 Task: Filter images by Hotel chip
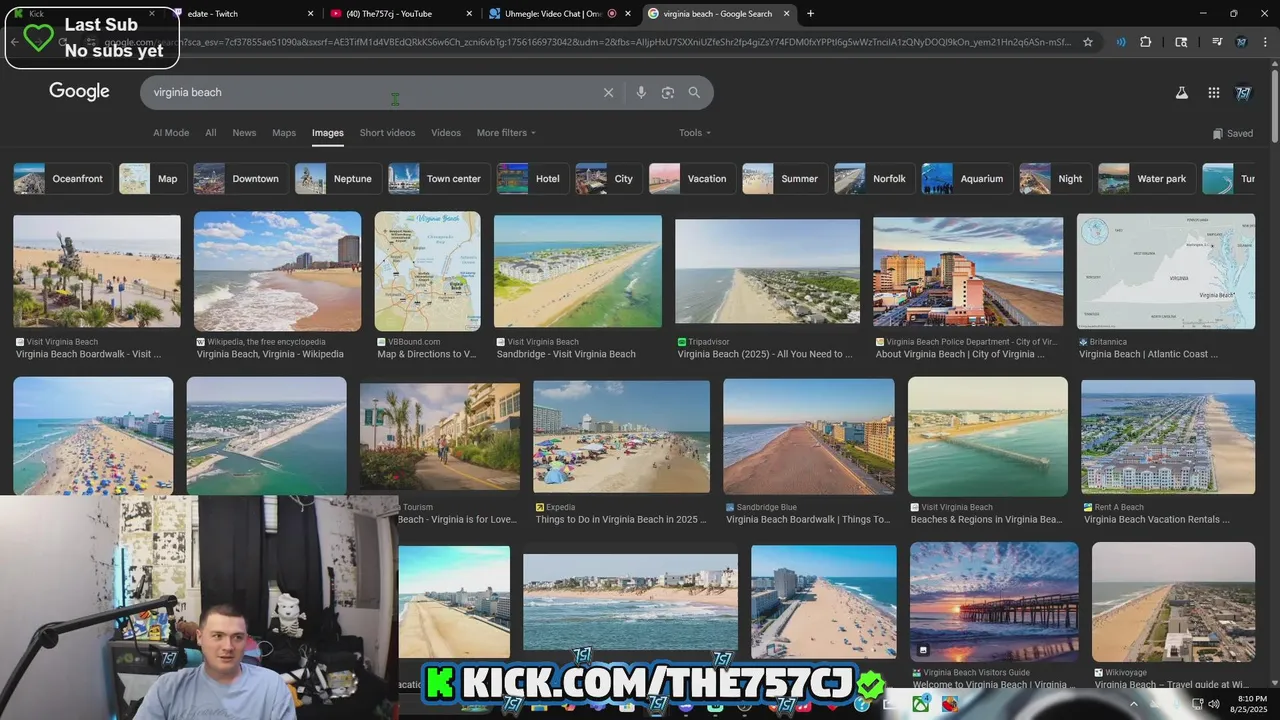pyautogui.click(x=533, y=179)
